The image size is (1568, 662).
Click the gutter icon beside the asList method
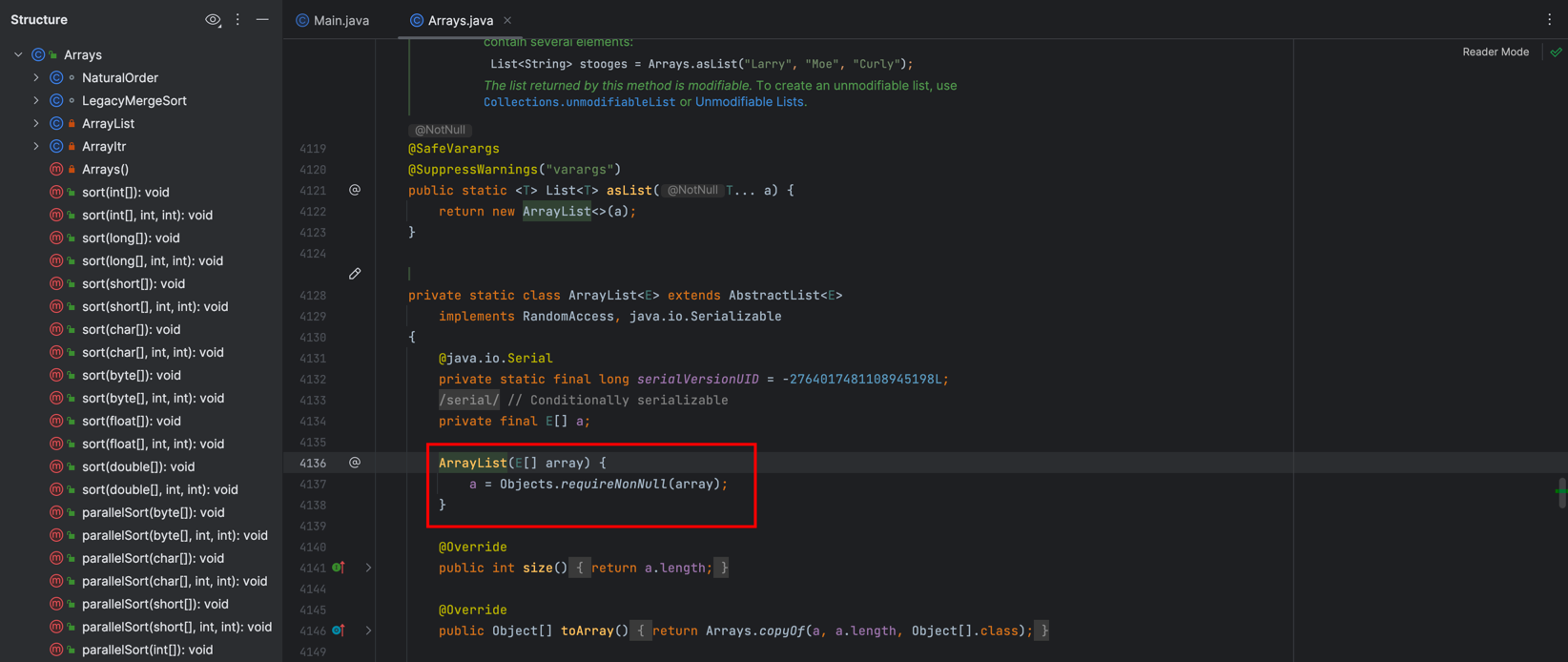[355, 190]
